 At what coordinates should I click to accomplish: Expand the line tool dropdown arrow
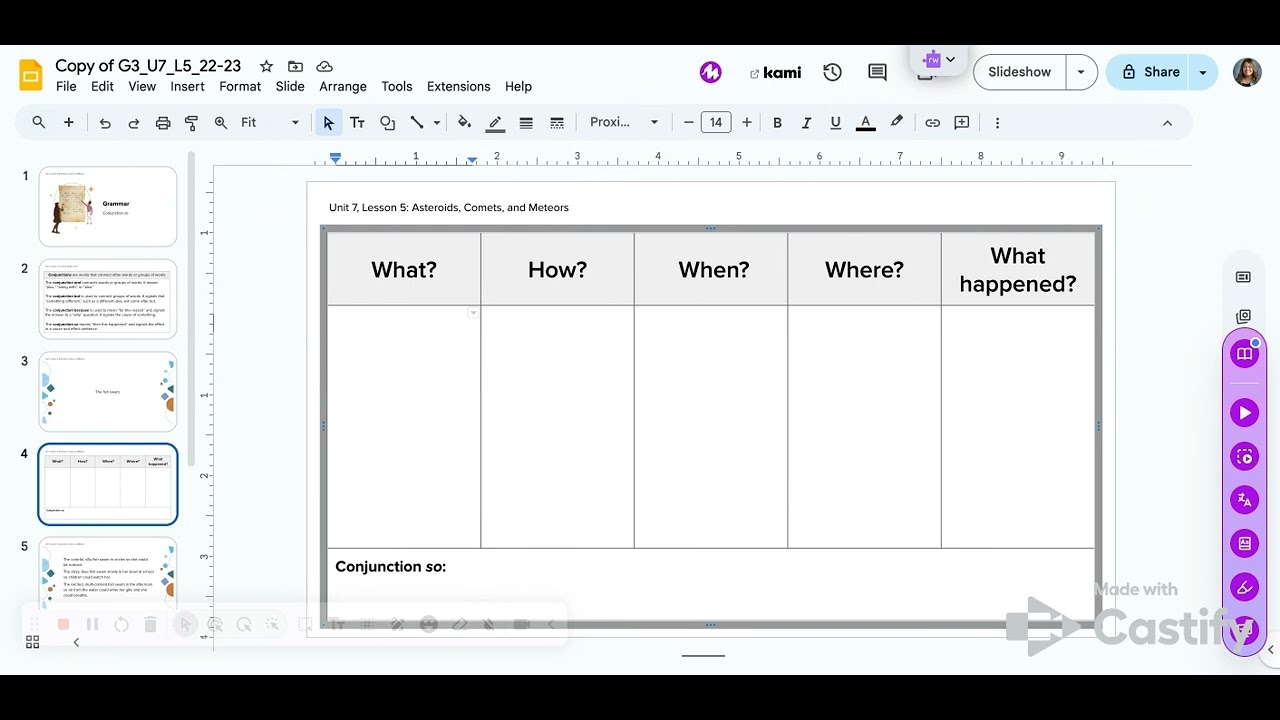(435, 123)
